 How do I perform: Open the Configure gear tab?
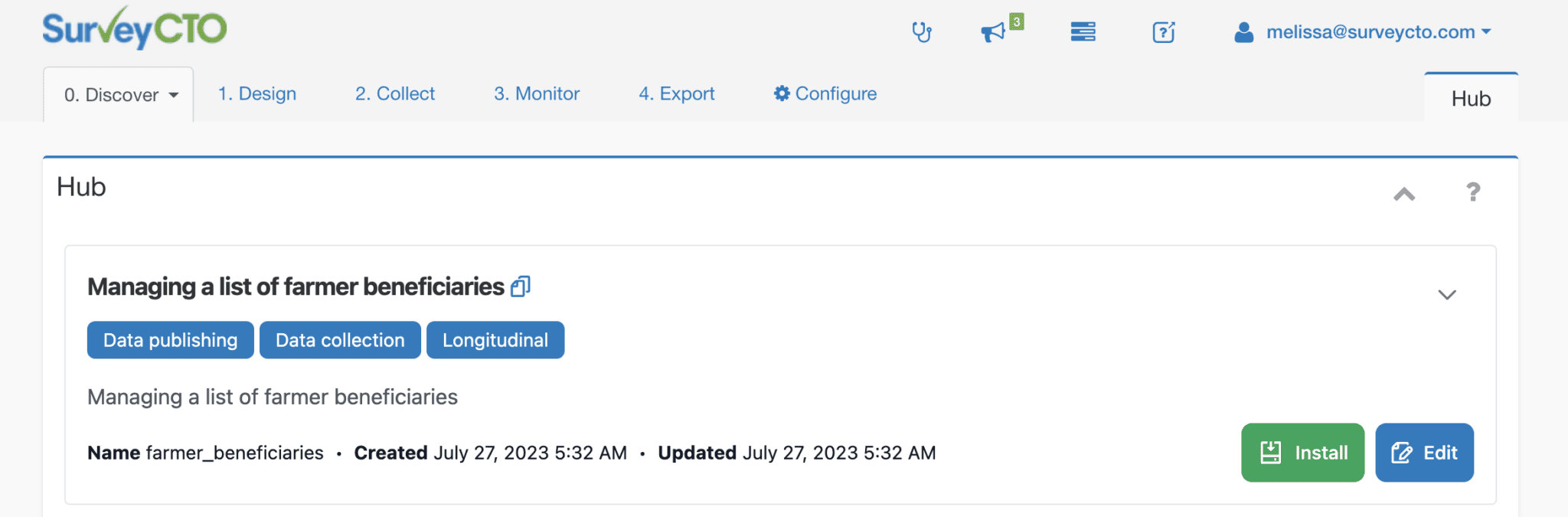click(x=825, y=93)
